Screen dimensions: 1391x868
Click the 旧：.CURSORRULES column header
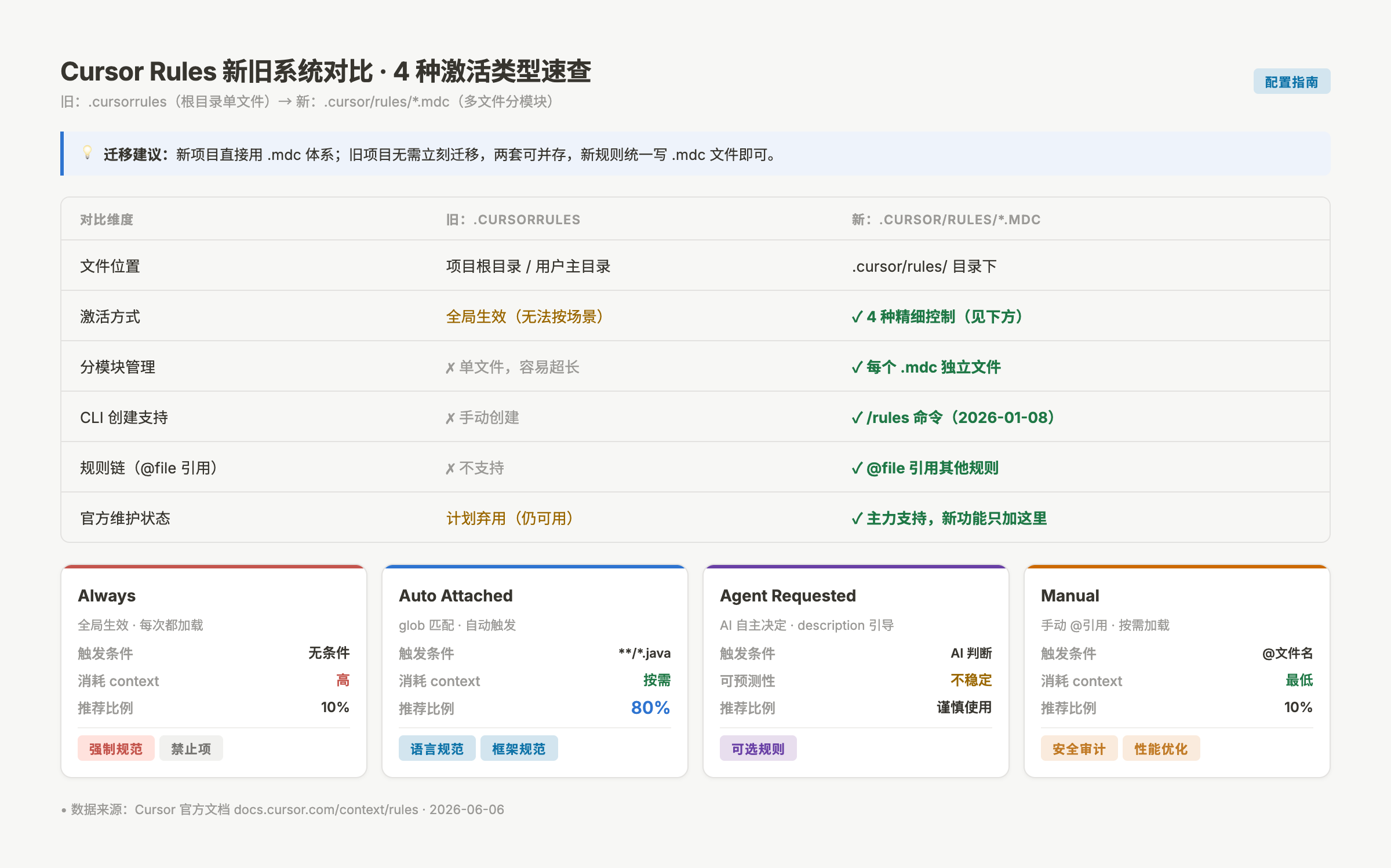click(x=513, y=220)
